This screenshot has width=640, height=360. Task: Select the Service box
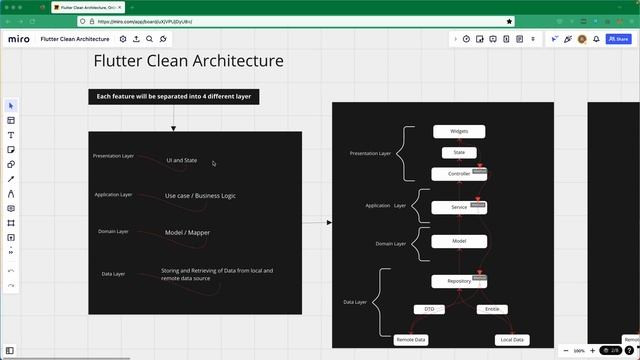459,207
